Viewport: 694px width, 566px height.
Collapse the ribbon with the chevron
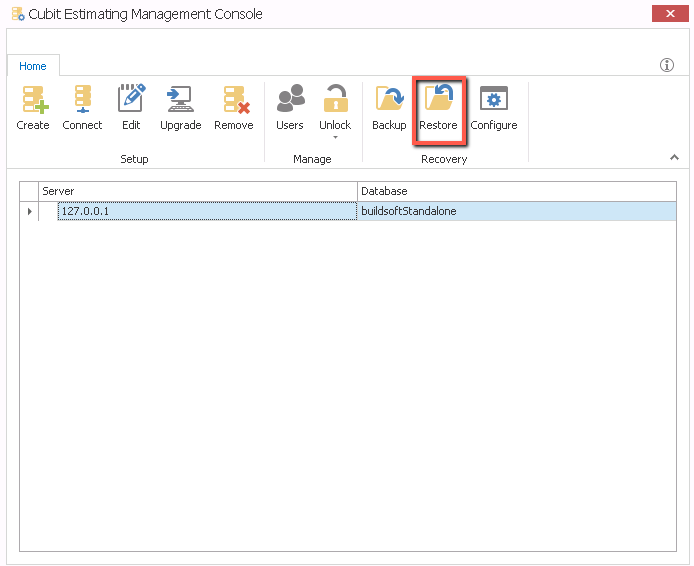pos(674,158)
